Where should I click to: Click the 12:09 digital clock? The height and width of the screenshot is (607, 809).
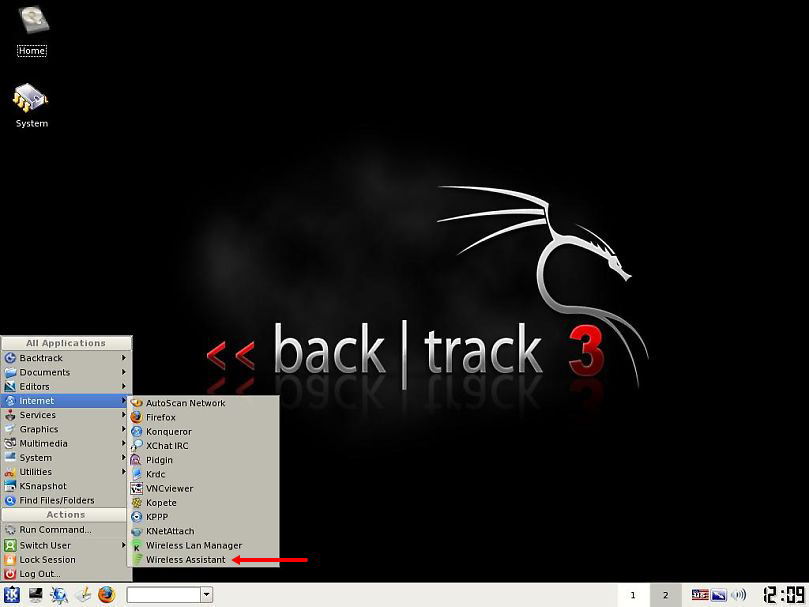click(x=784, y=595)
